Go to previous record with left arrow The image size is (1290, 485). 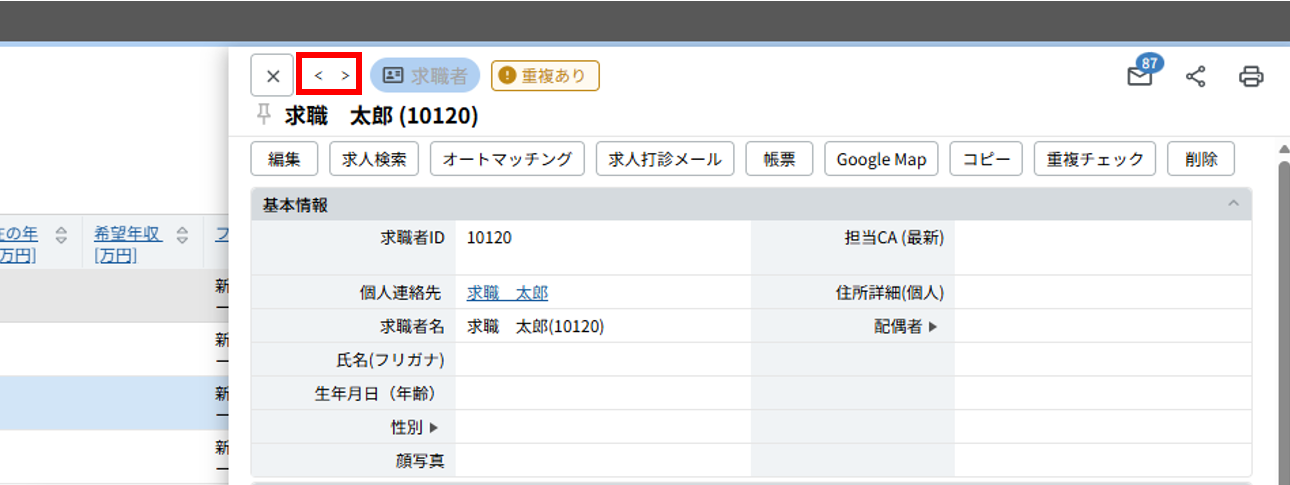tap(318, 76)
